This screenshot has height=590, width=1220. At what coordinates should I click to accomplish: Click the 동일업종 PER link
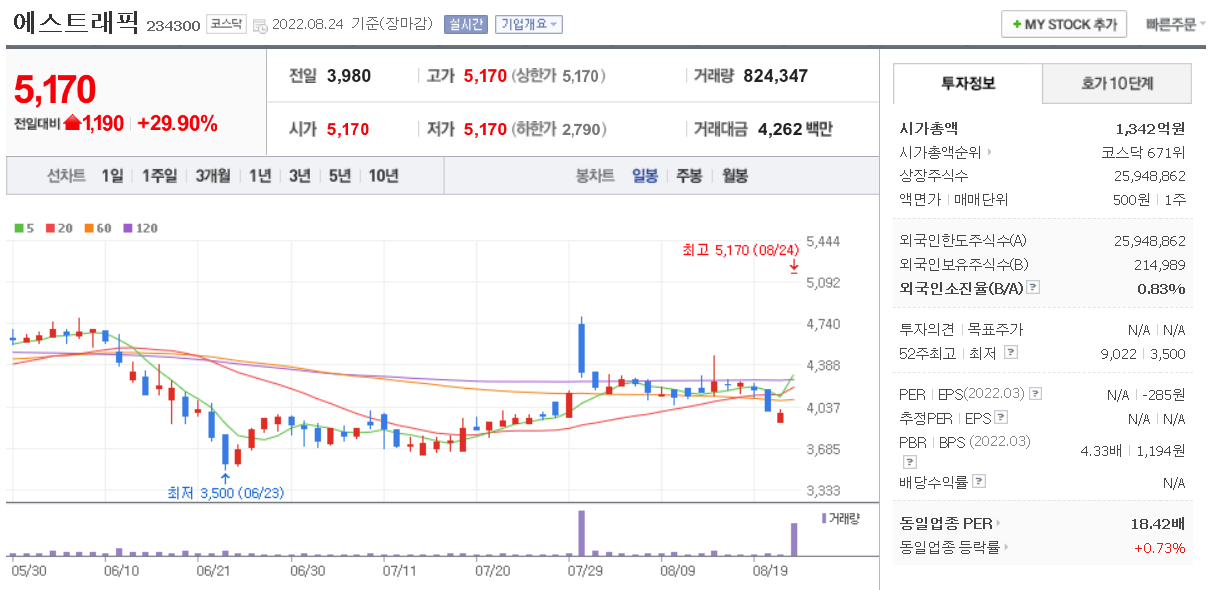point(945,523)
